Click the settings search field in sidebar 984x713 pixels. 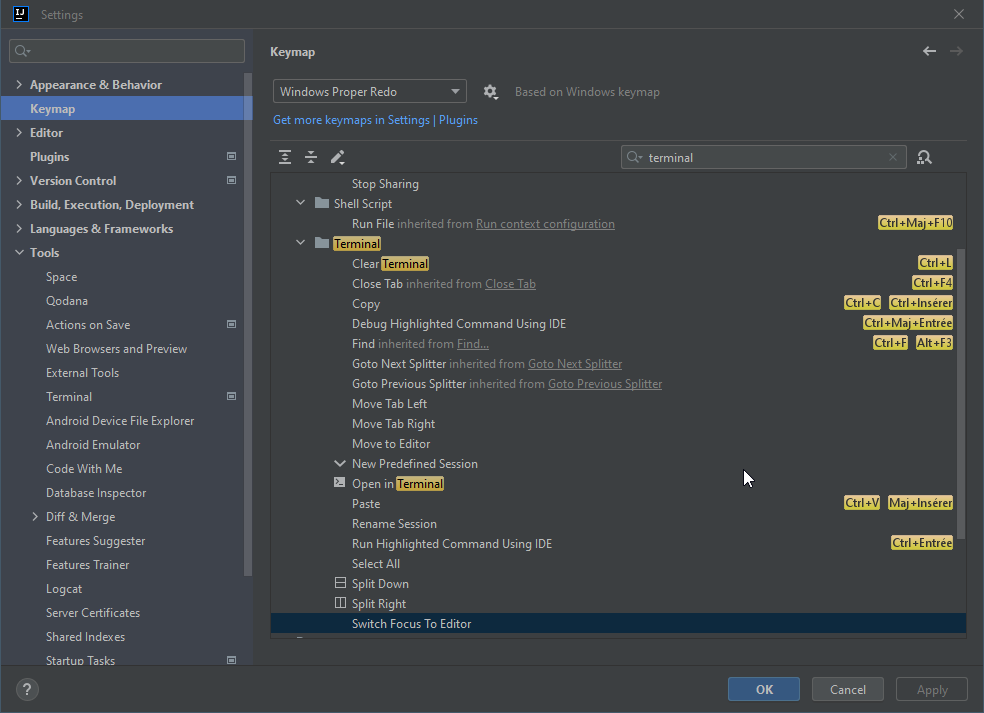[x=127, y=51]
